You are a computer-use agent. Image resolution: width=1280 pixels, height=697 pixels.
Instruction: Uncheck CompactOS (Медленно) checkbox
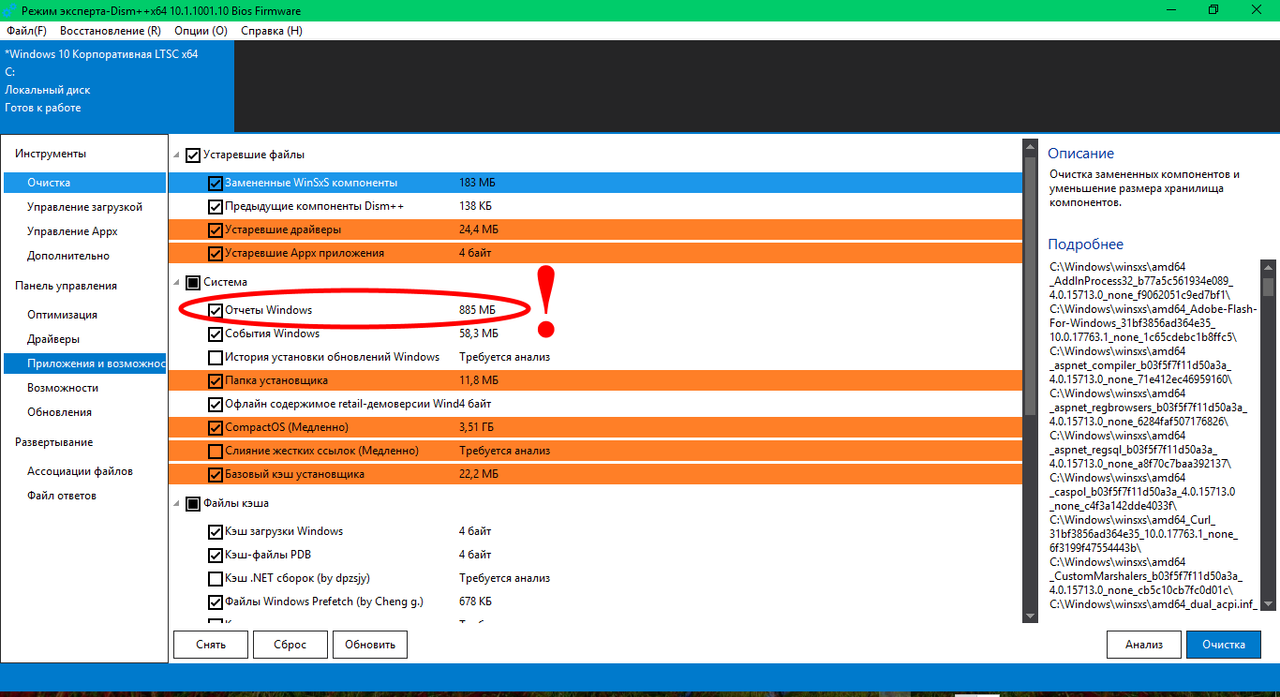point(215,428)
